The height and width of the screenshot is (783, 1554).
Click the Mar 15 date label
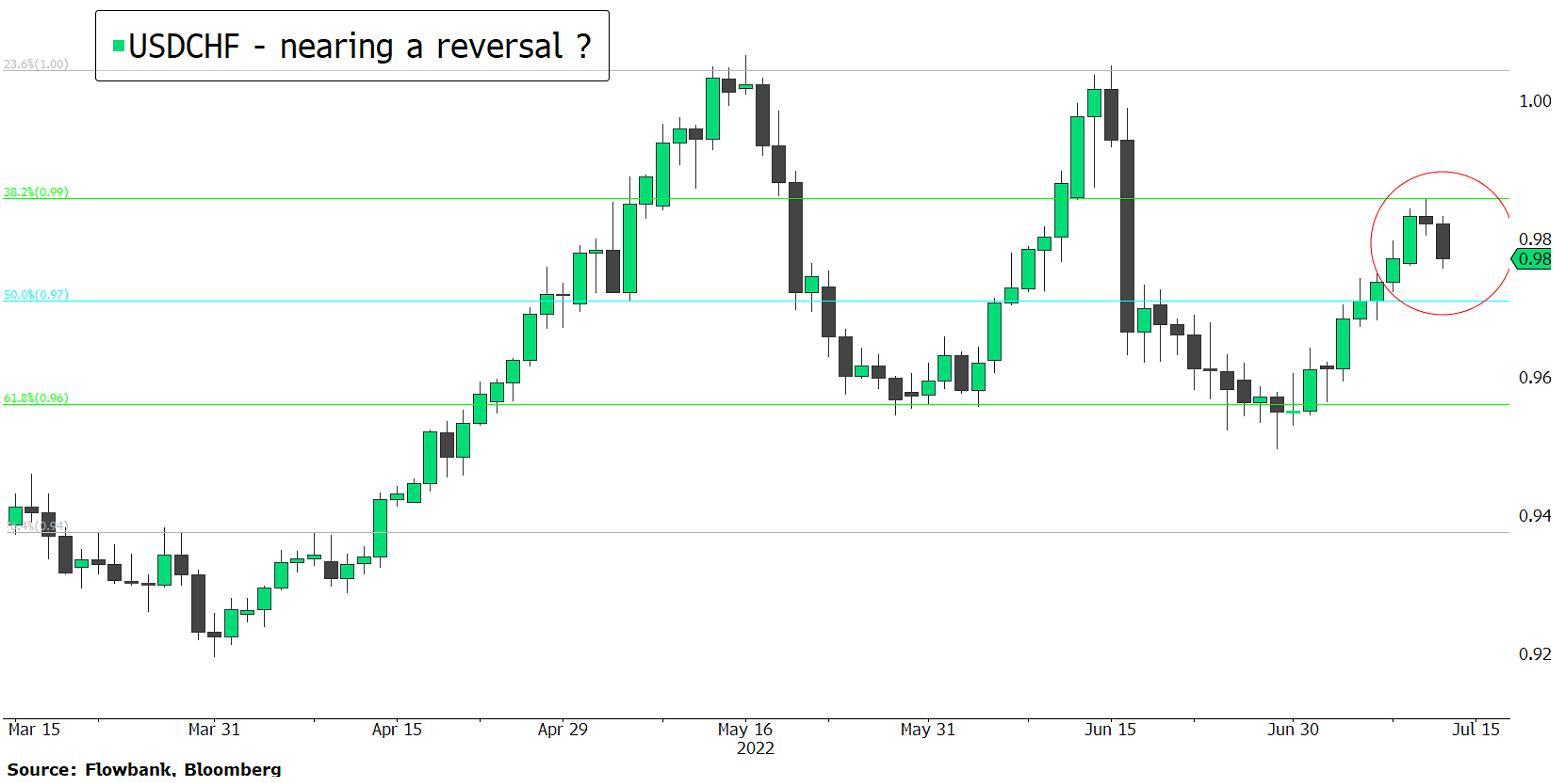point(33,730)
